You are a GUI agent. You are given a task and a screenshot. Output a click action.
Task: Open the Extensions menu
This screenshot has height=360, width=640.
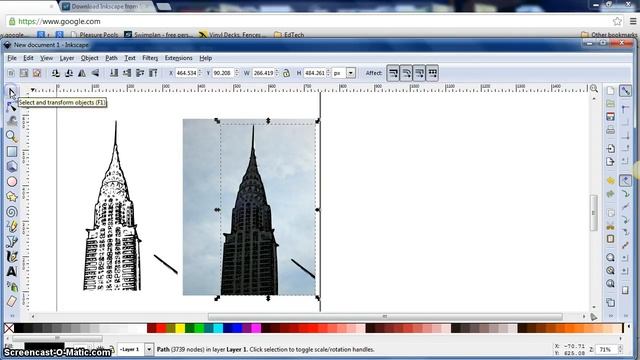click(x=178, y=58)
